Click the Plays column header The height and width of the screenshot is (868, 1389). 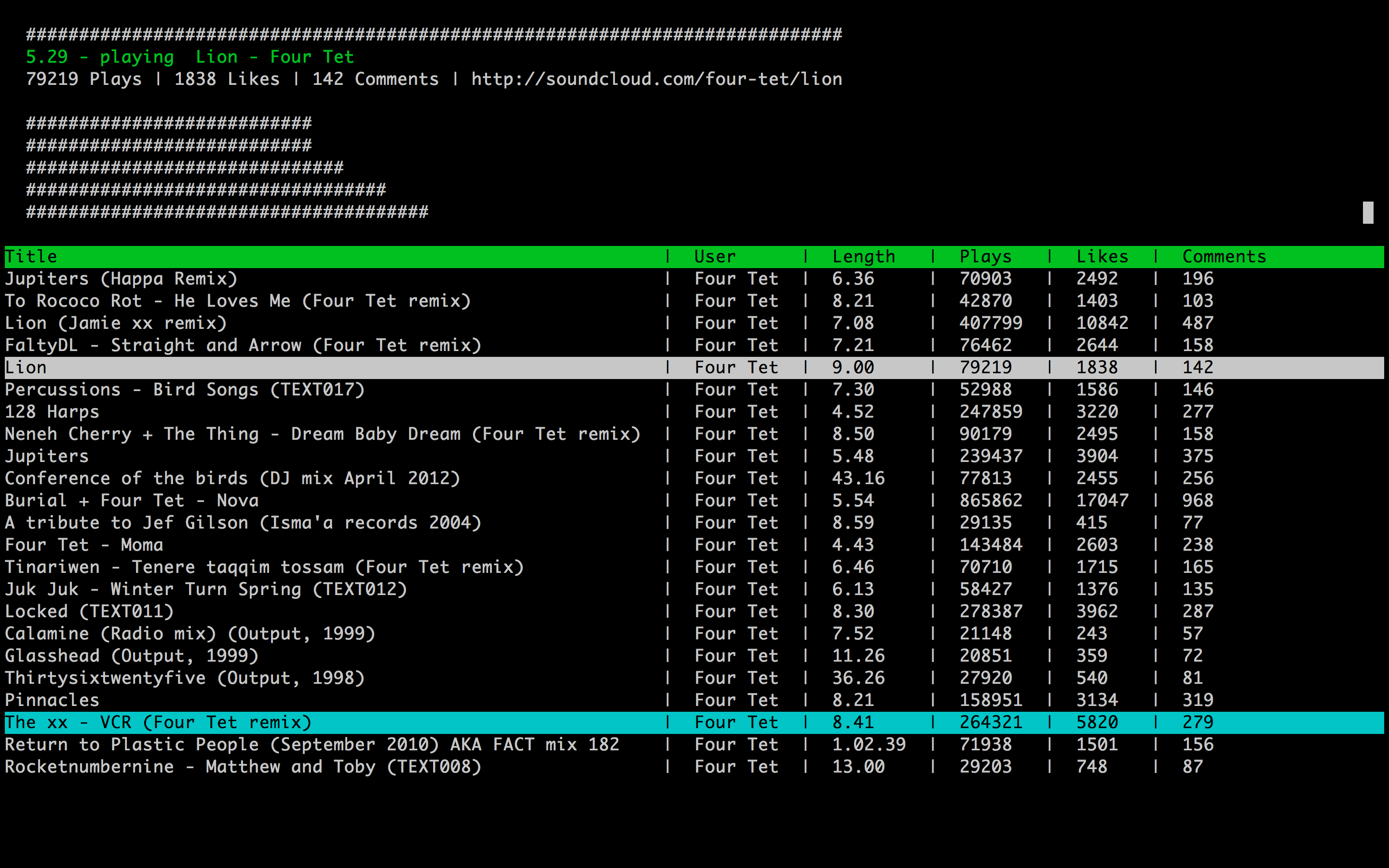[x=985, y=257]
